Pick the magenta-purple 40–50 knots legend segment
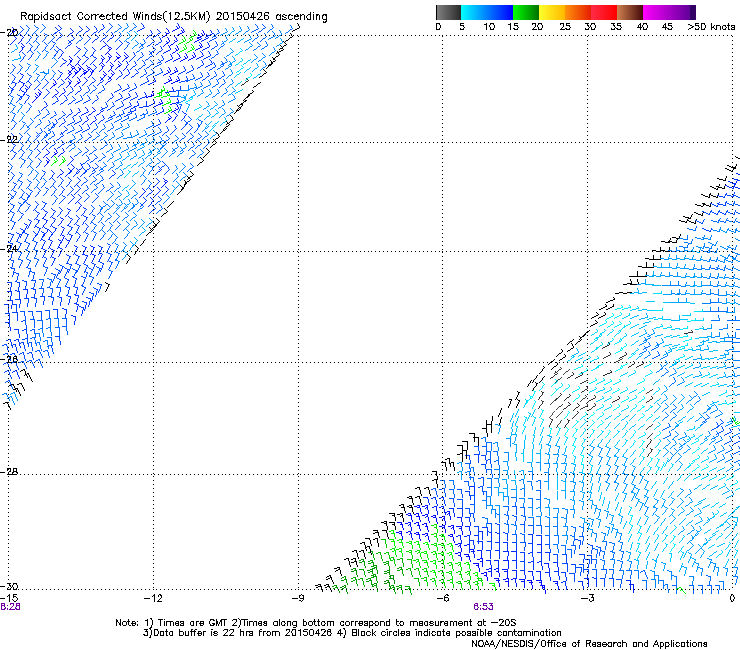Screen dimensions: 740x650 (x=669, y=12)
